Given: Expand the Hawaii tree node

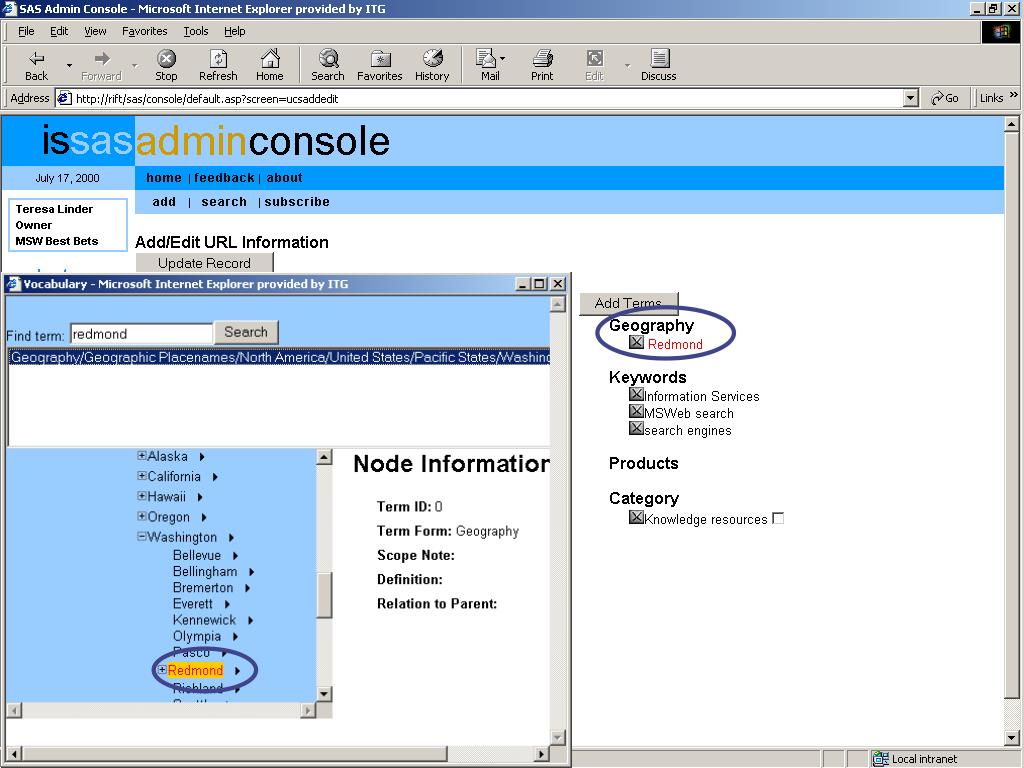Looking at the screenshot, I should [142, 496].
